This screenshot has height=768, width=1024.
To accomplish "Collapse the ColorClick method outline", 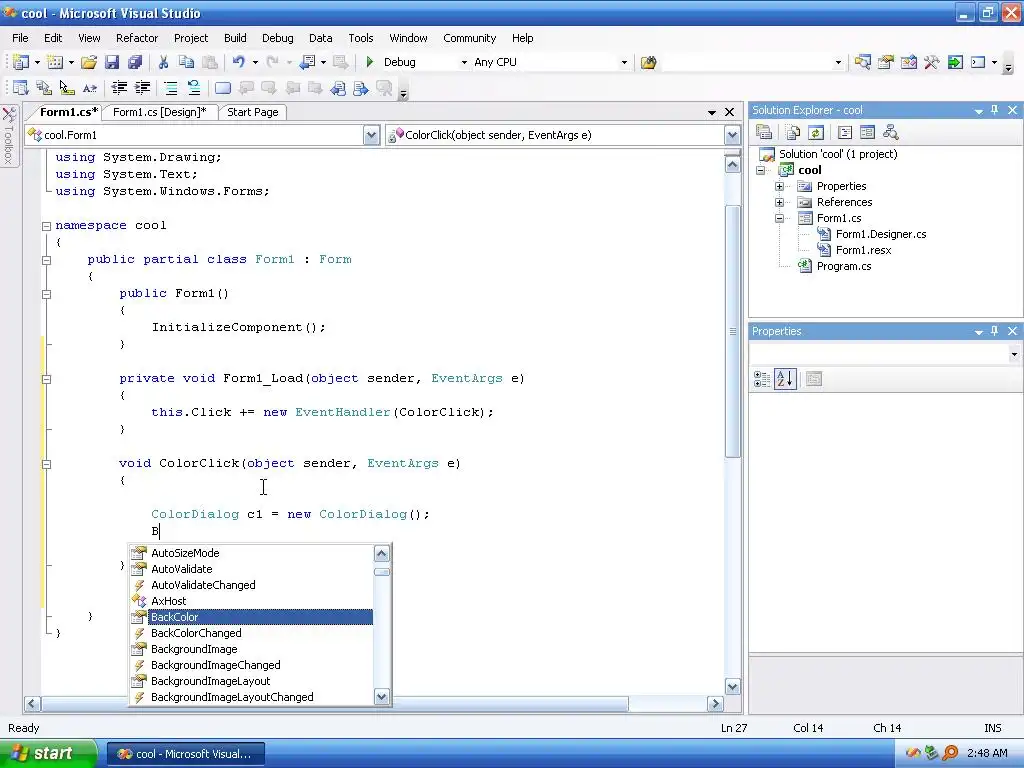I will point(46,464).
